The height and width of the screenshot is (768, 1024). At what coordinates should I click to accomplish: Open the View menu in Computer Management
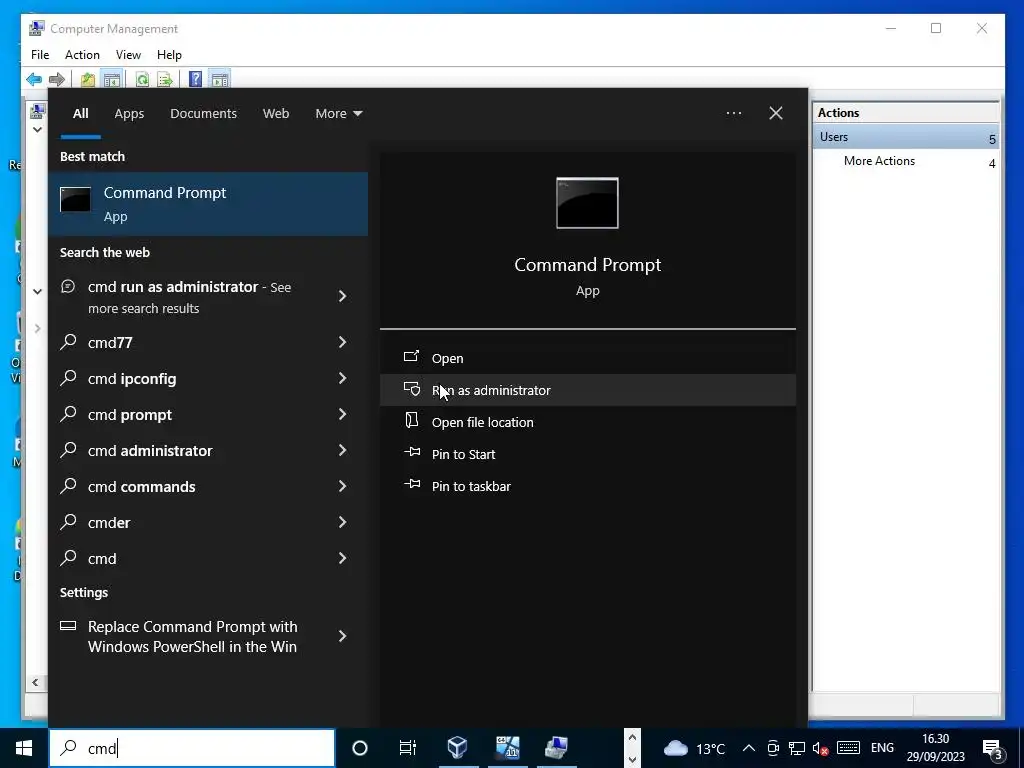[128, 55]
